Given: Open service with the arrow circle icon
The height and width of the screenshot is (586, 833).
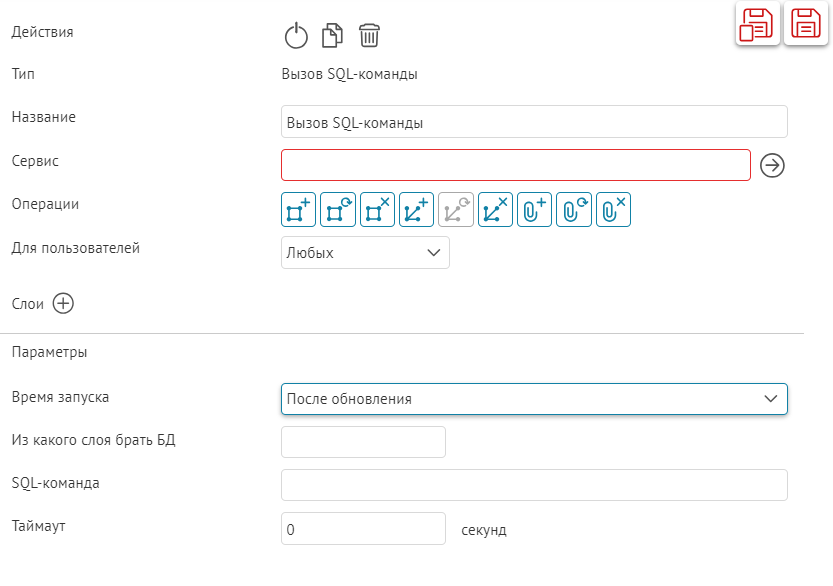Looking at the screenshot, I should pos(772,166).
